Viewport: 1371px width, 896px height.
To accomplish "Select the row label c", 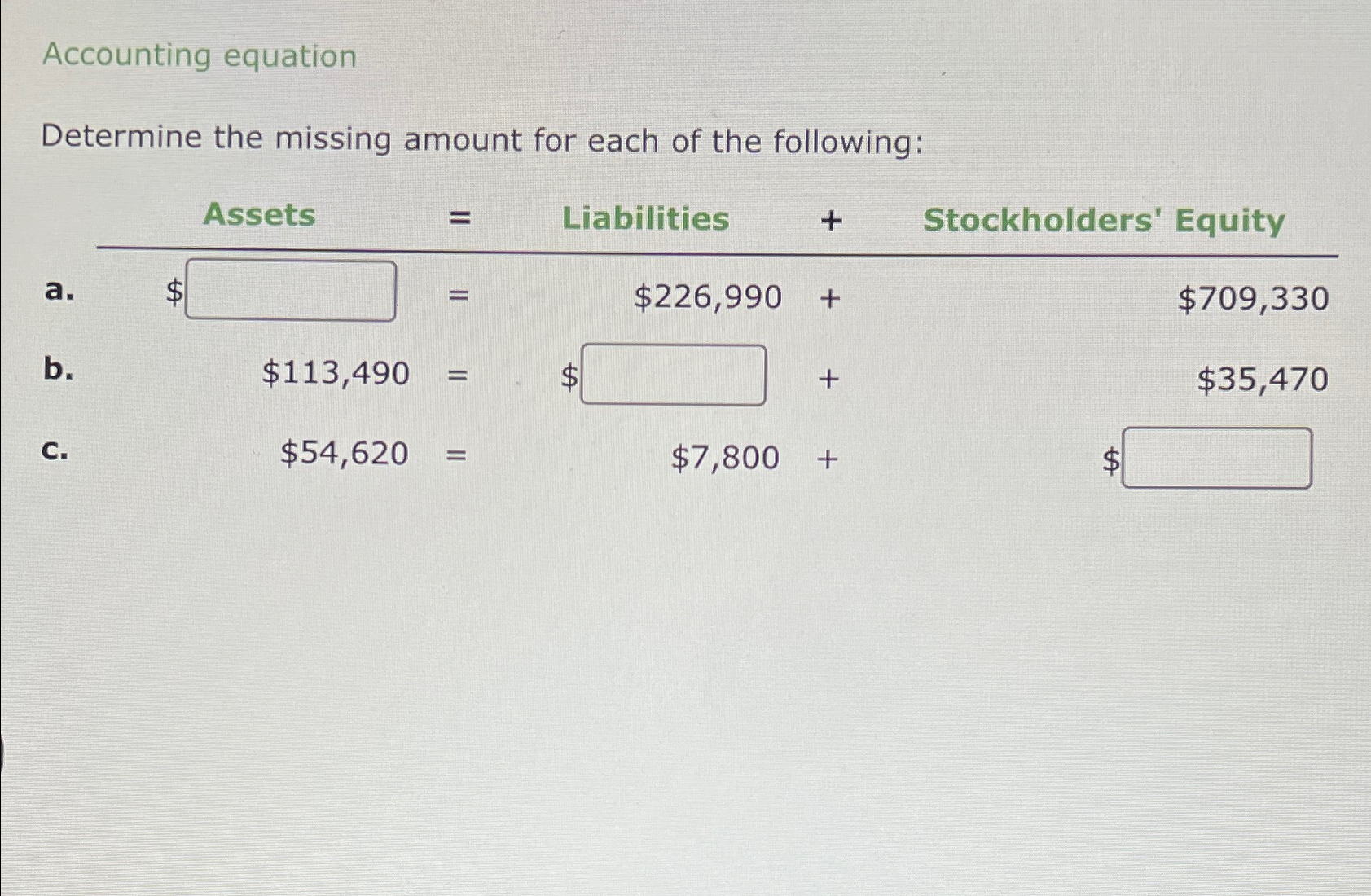I will click(x=55, y=450).
